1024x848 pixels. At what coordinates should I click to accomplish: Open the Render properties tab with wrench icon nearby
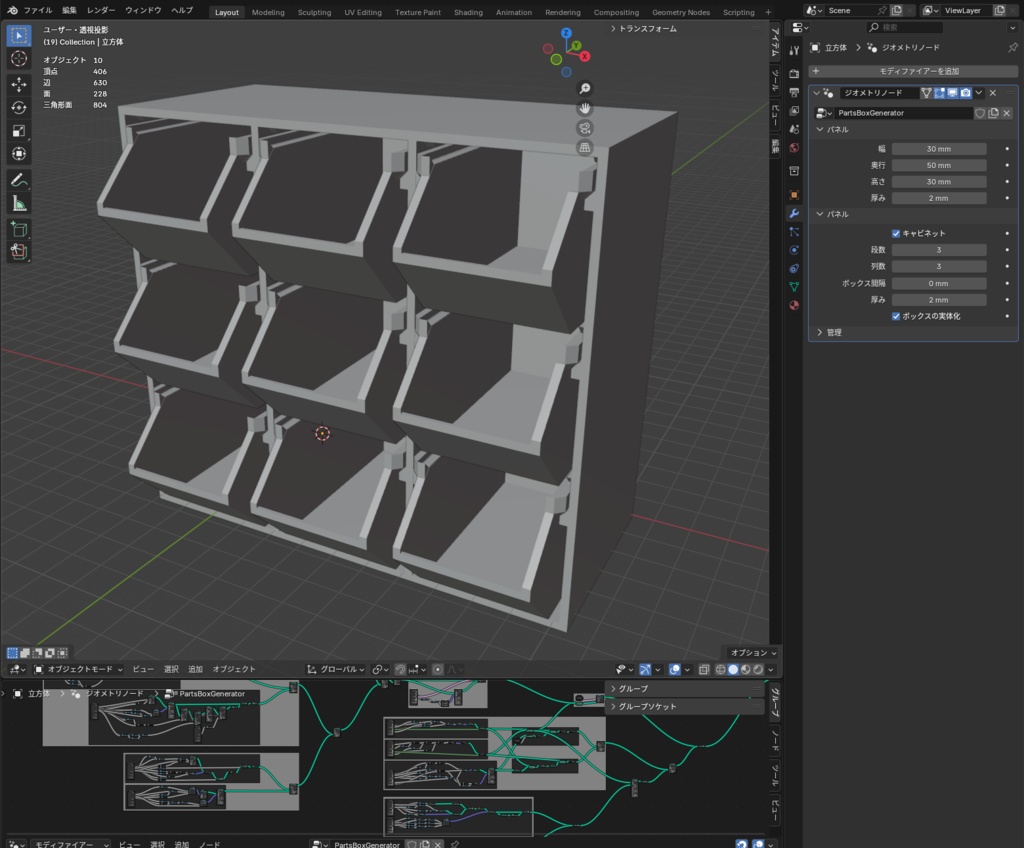795,73
